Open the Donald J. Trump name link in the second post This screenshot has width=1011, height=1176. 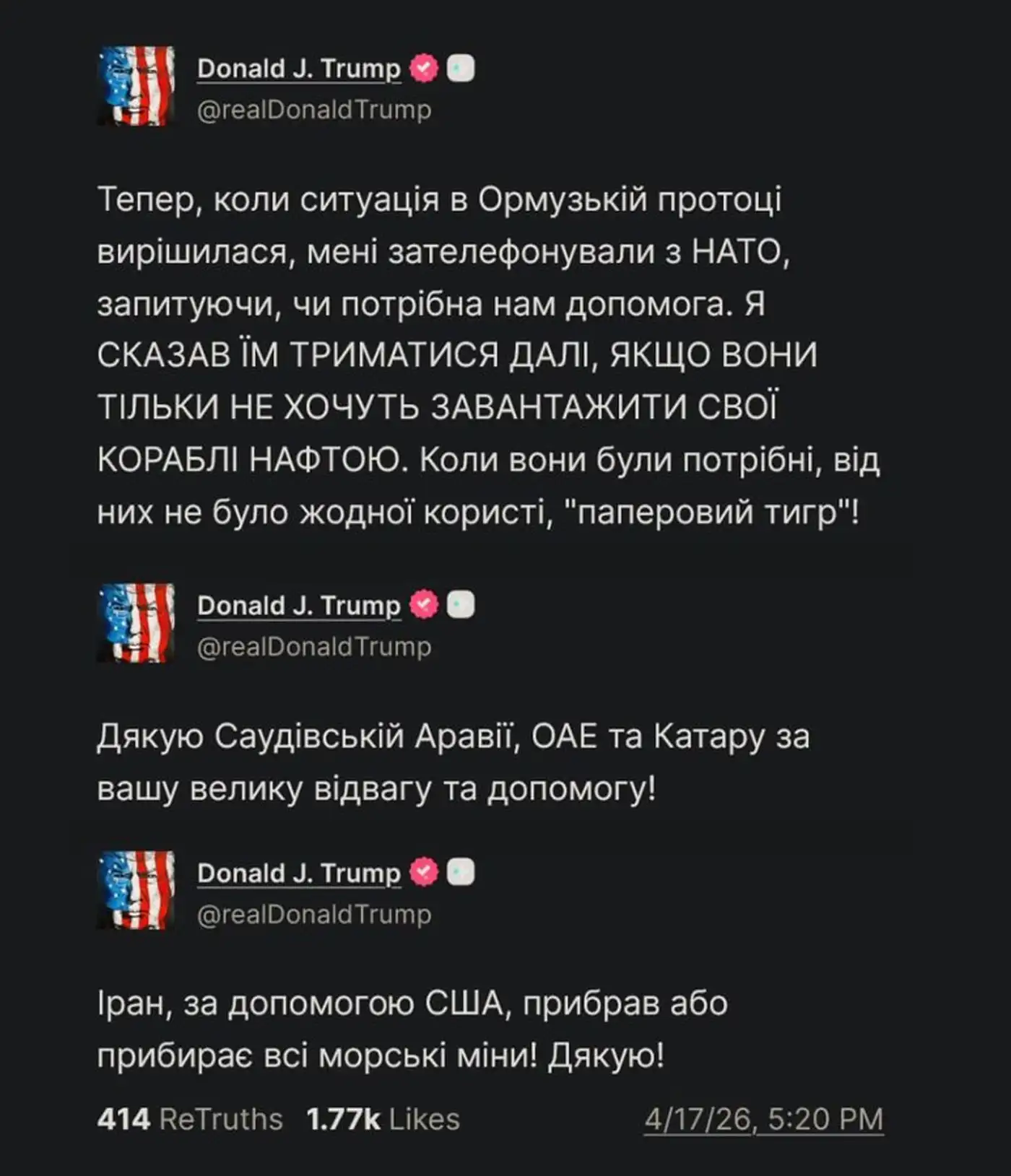coord(298,605)
